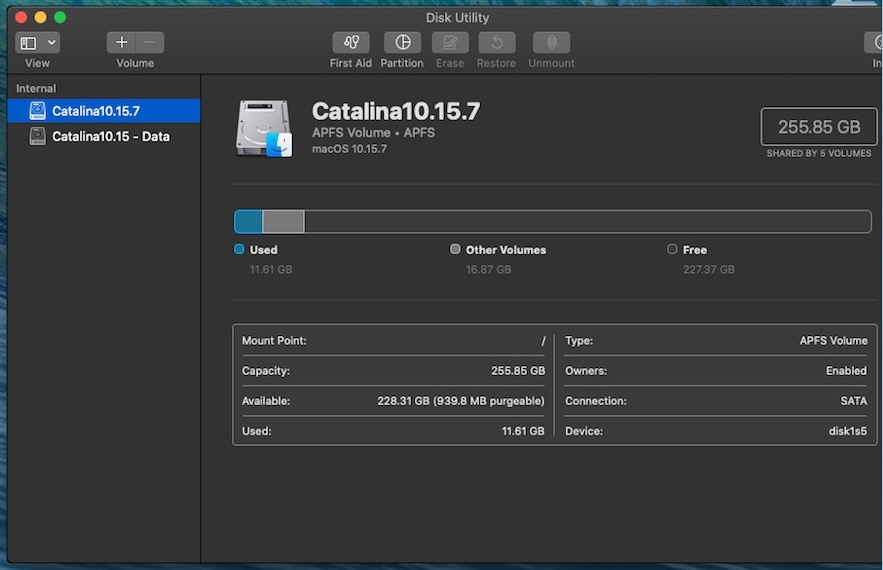Click the 11.61 GB value under Used
Viewport: 883px width, 570px height.
(x=271, y=269)
